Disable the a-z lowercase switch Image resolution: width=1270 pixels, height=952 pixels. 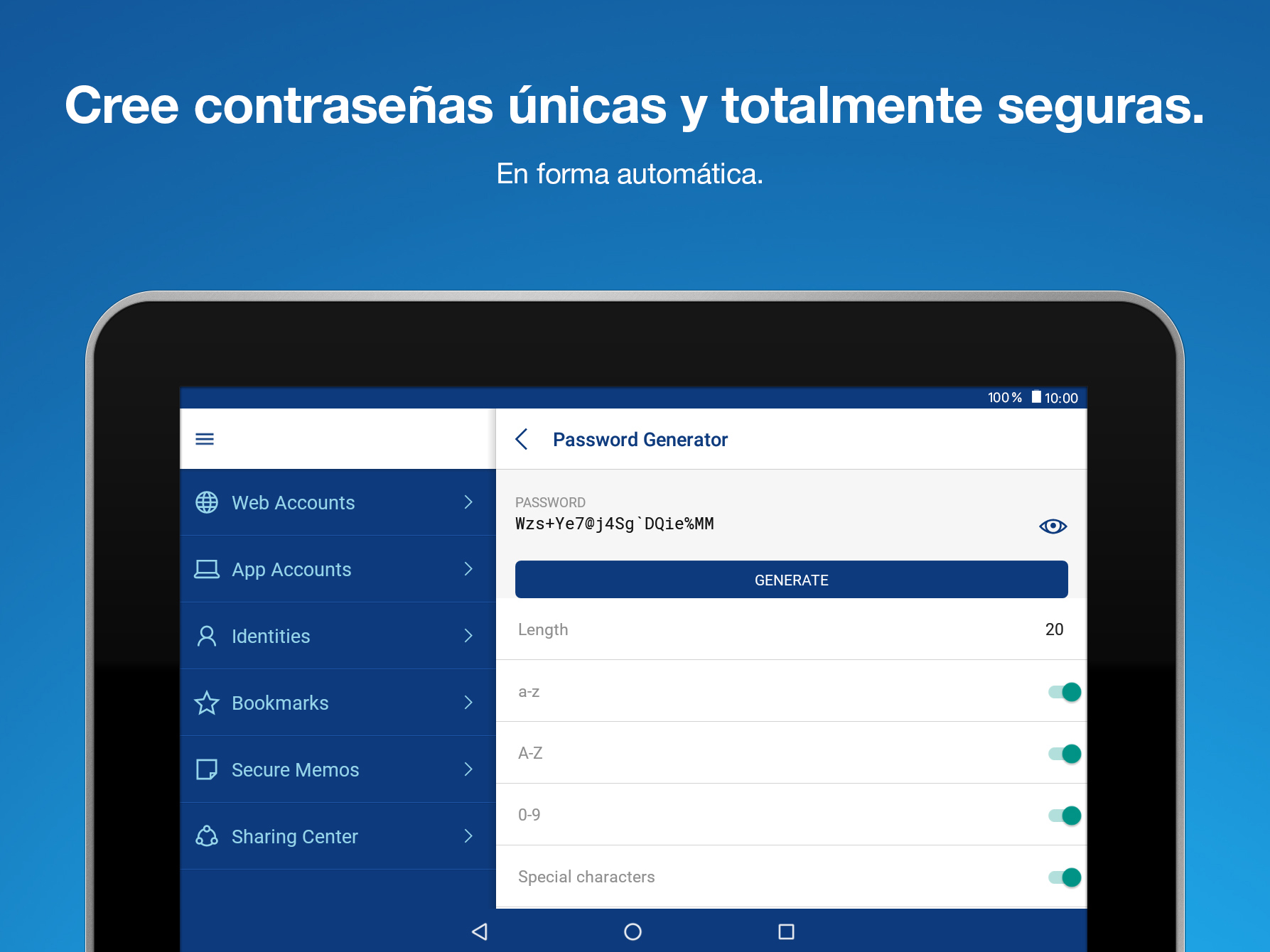point(1065,692)
